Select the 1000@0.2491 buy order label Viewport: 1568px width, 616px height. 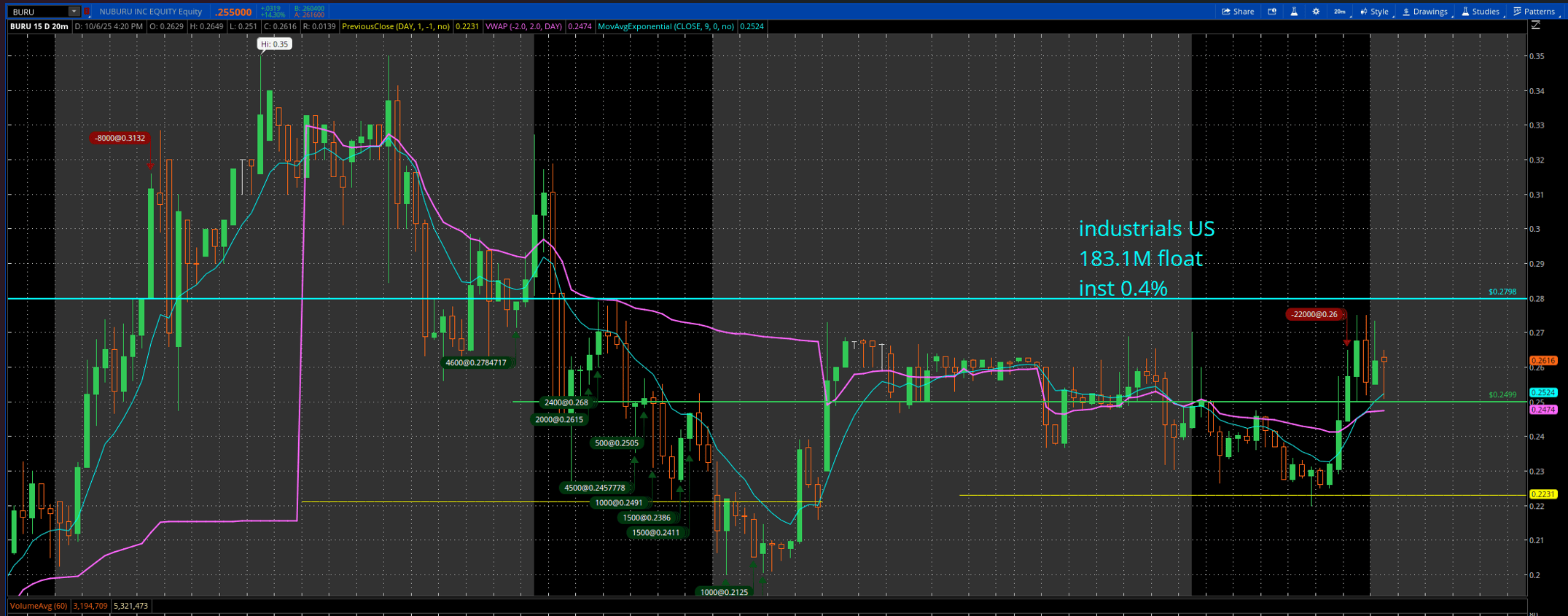(x=619, y=502)
